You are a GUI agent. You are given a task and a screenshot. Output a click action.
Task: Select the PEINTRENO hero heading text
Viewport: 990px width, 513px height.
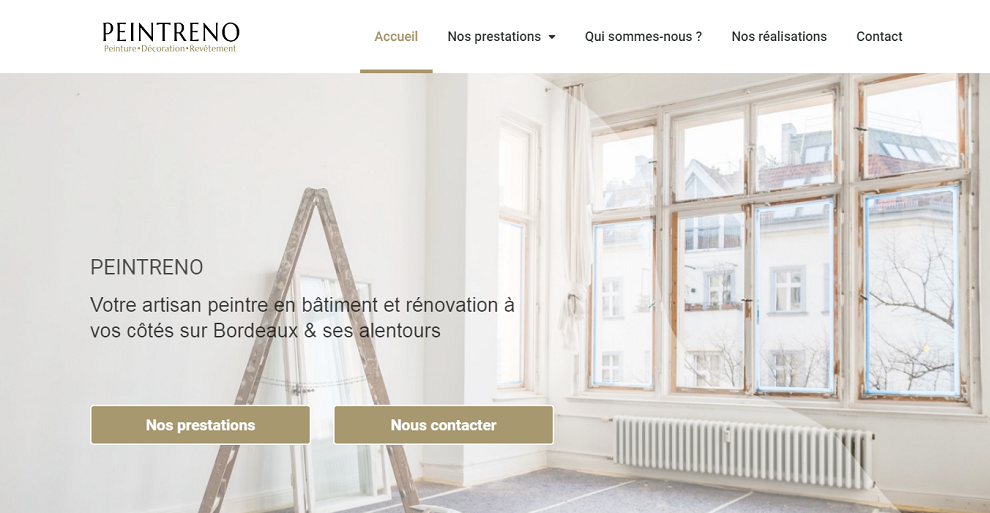tap(146, 268)
